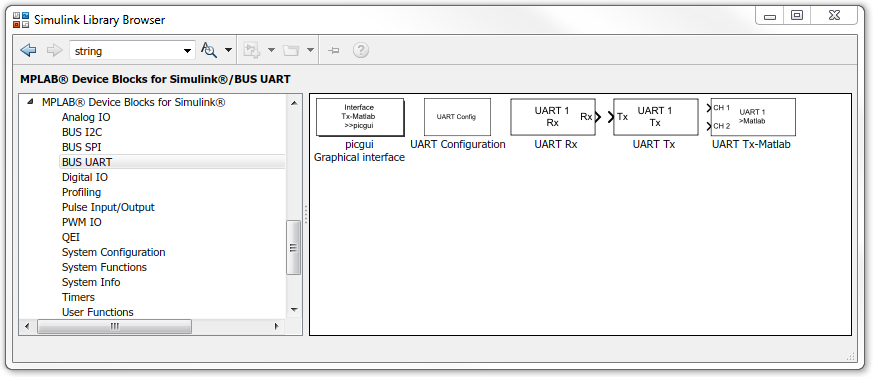Select the UART 1 Rx block

pyautogui.click(x=553, y=117)
